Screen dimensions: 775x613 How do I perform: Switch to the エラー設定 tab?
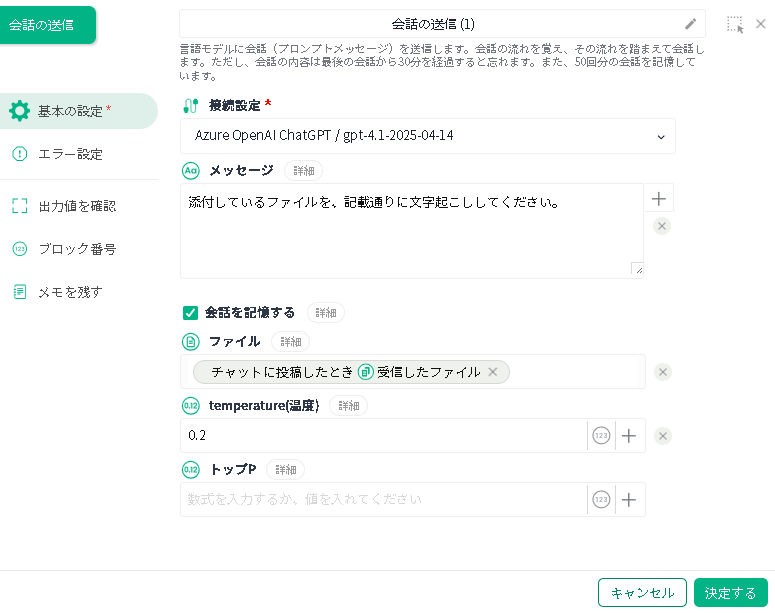pyautogui.click(x=69, y=154)
